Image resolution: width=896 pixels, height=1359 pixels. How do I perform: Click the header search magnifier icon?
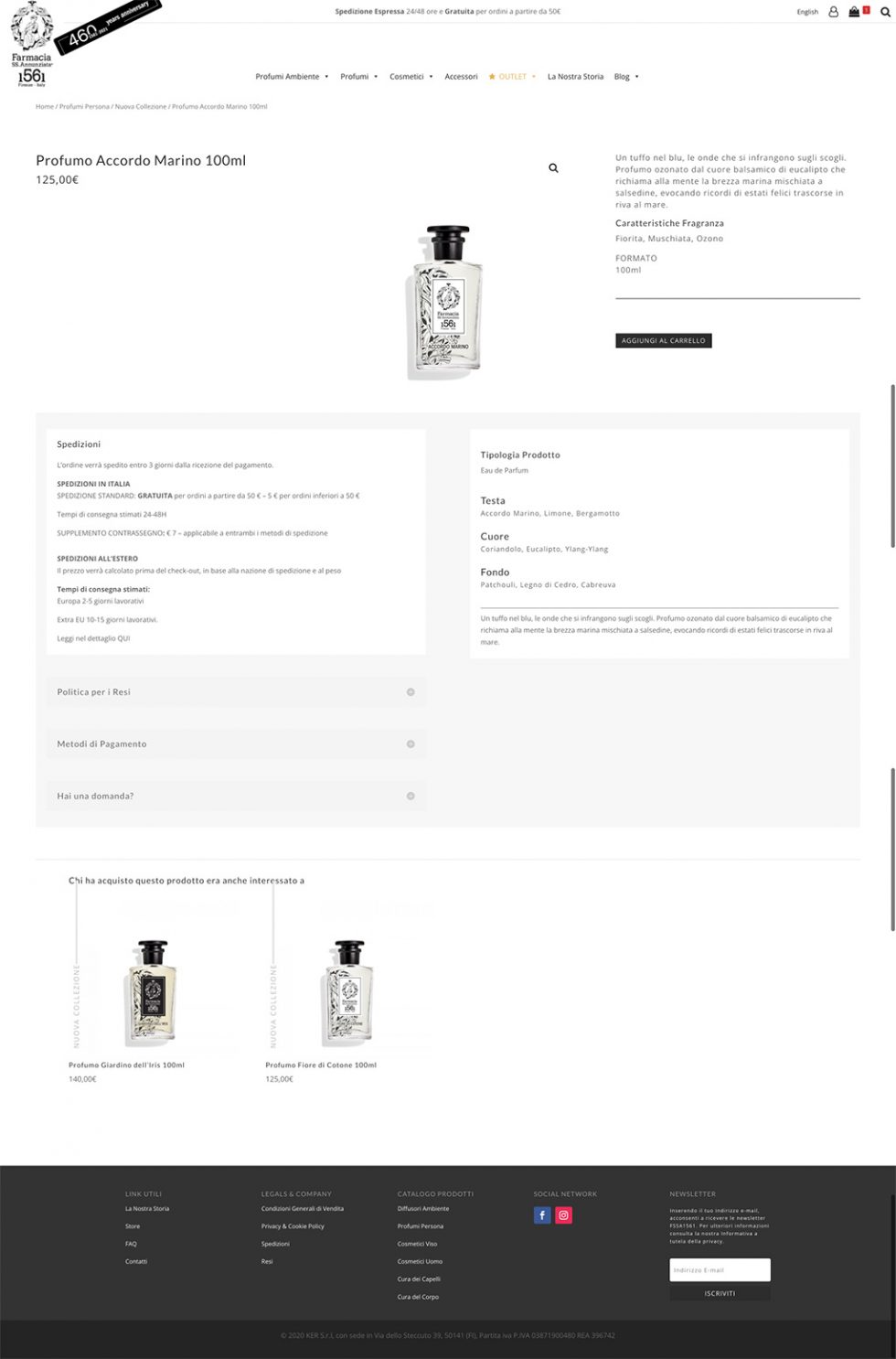click(885, 12)
